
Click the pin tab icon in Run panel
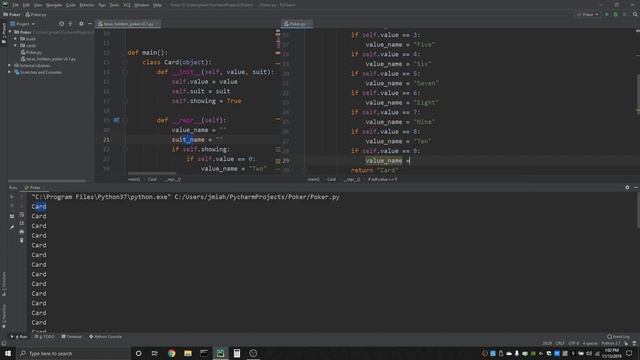click(x=12, y=227)
